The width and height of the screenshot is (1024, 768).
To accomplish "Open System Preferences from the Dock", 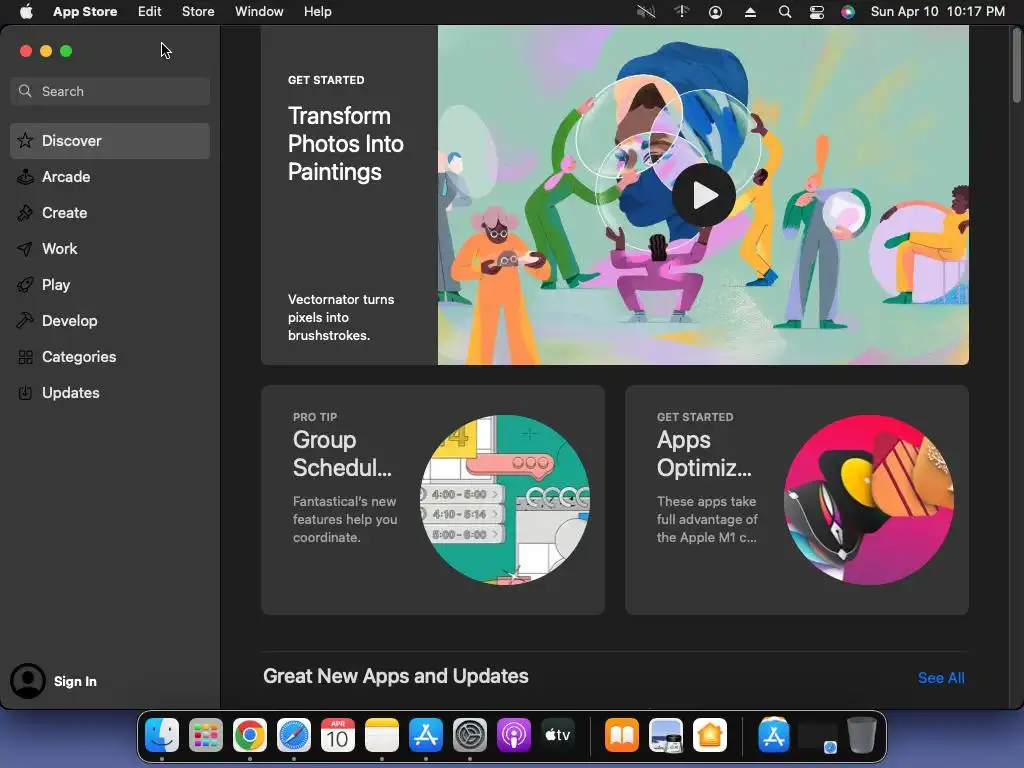I will pos(470,735).
